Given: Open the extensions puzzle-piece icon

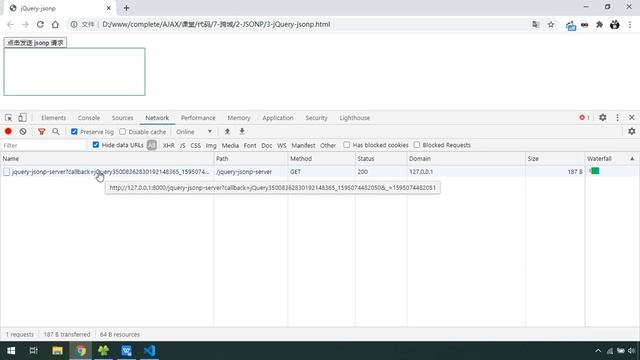Looking at the screenshot, I should [599, 24].
